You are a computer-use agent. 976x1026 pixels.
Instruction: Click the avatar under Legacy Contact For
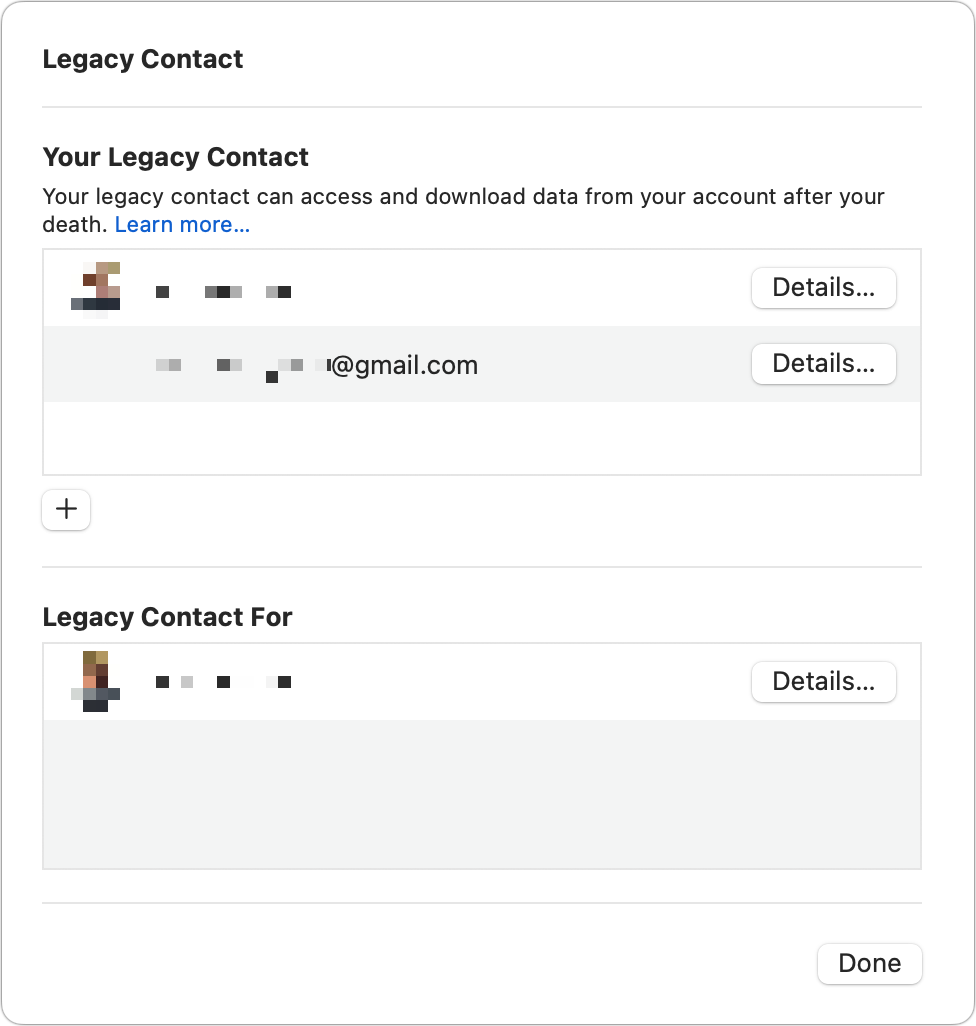coord(96,681)
